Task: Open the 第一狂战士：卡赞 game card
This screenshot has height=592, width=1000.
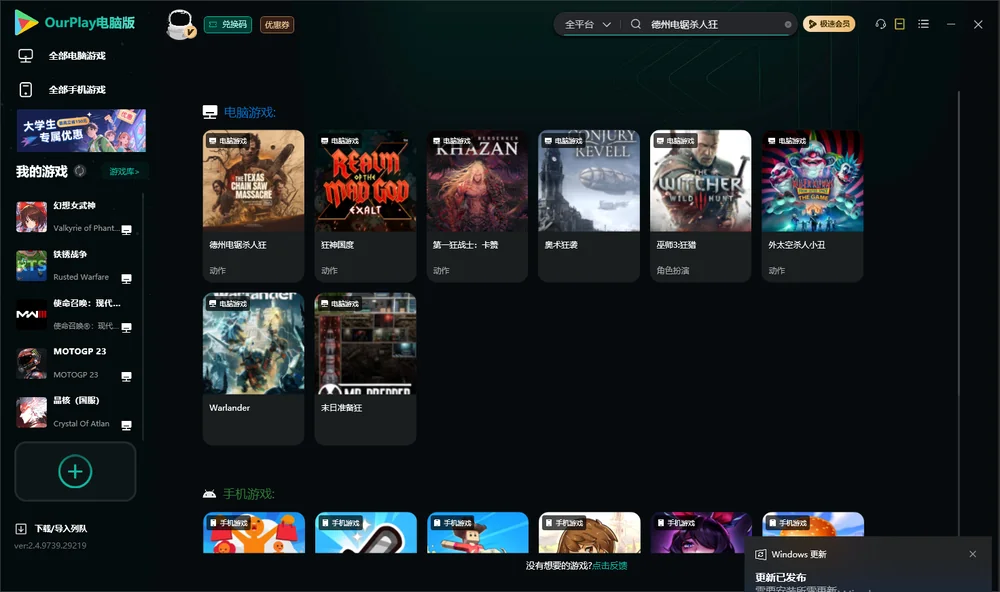Action: 477,205
